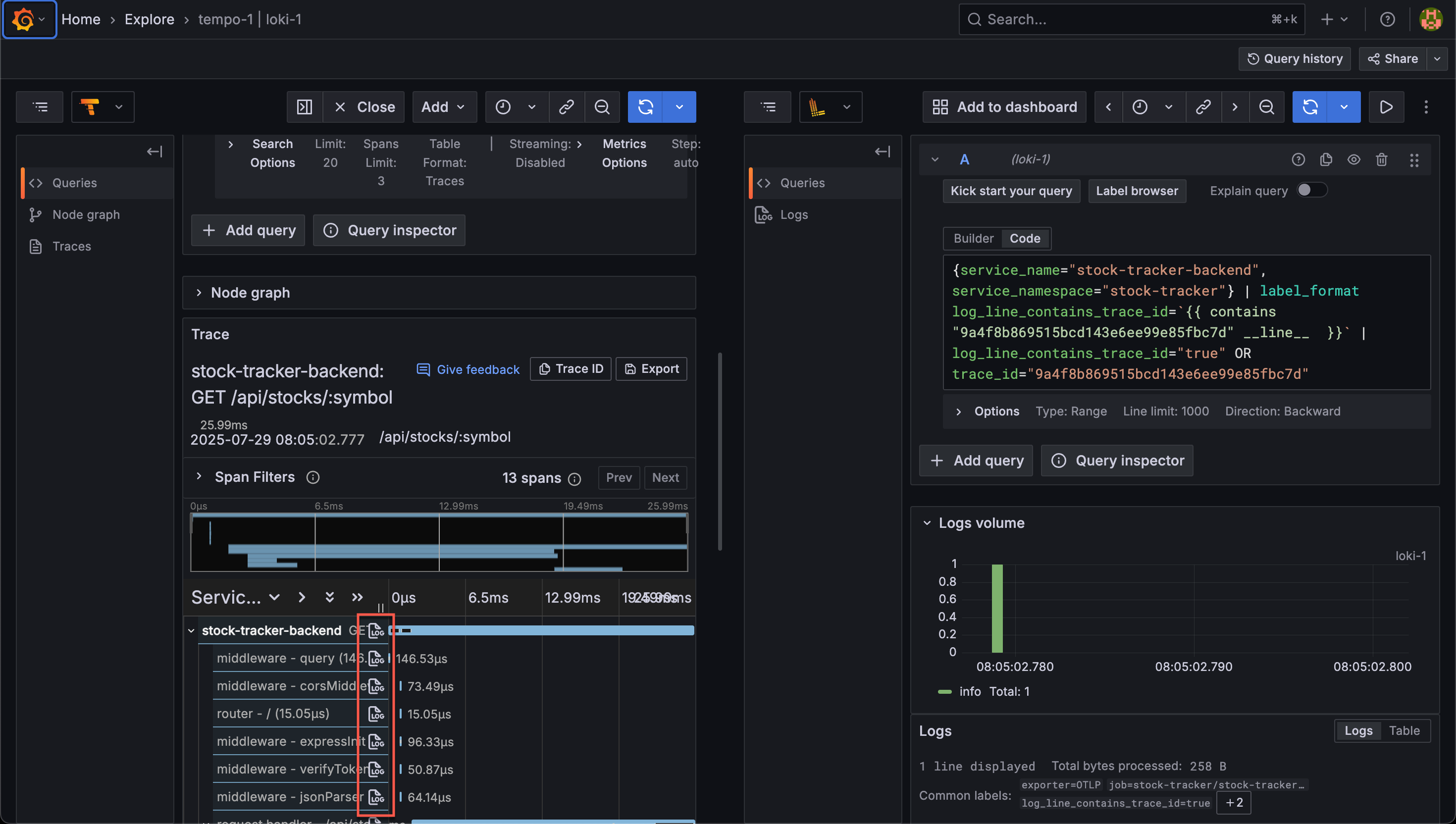Collapse the Logs volume panel

tap(926, 523)
